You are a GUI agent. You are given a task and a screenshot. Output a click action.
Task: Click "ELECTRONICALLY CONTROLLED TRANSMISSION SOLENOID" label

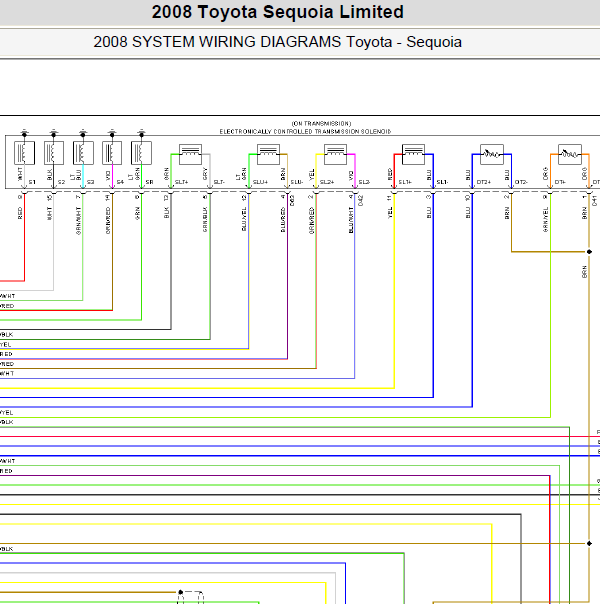(x=305, y=132)
